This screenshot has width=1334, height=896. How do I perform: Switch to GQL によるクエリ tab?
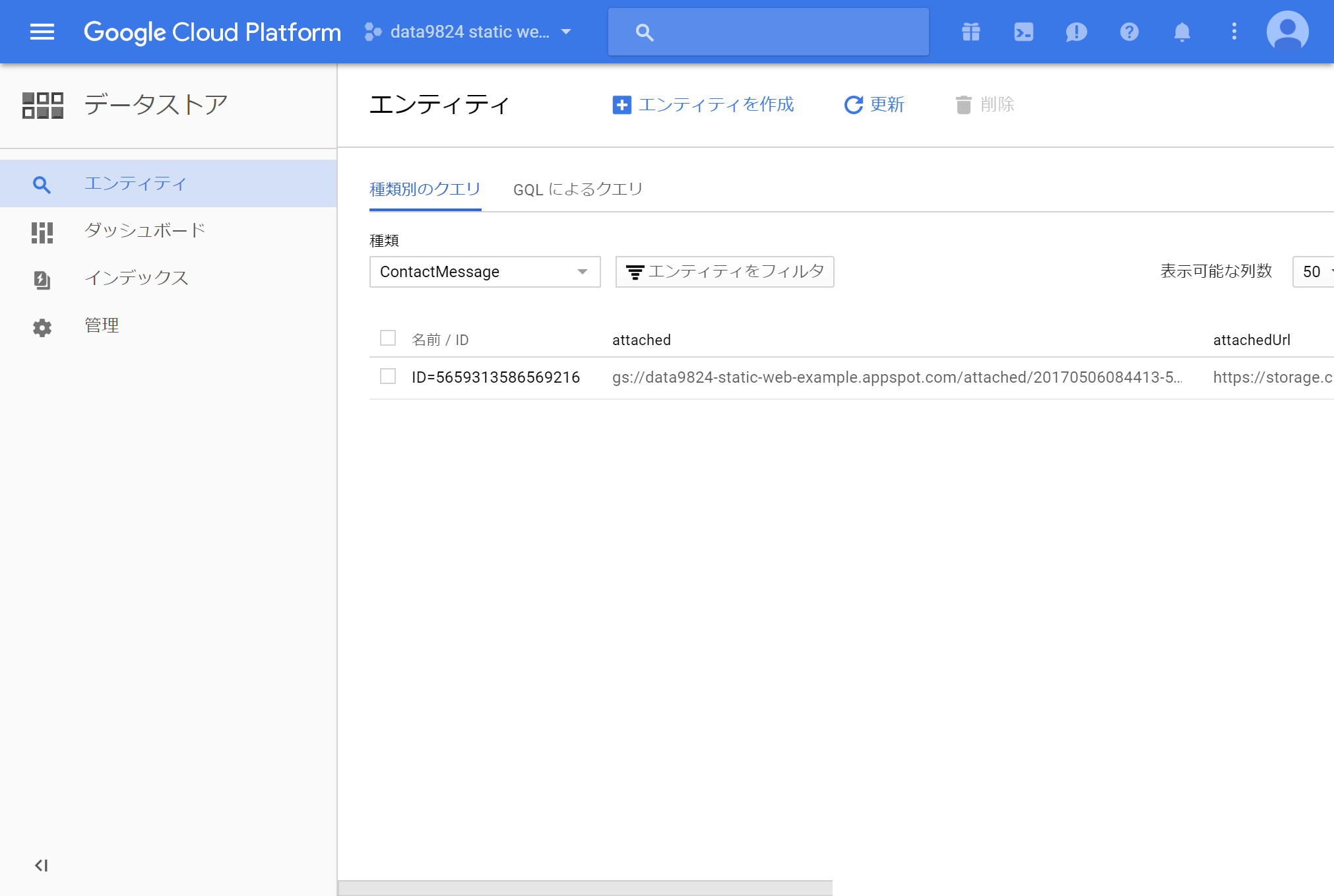pos(577,189)
